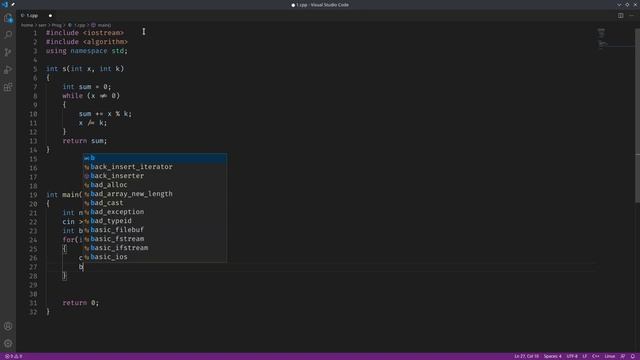The width and height of the screenshot is (640, 360).
Task: Click '1.cpp' in the breadcrumb
Action: (x=79, y=25)
